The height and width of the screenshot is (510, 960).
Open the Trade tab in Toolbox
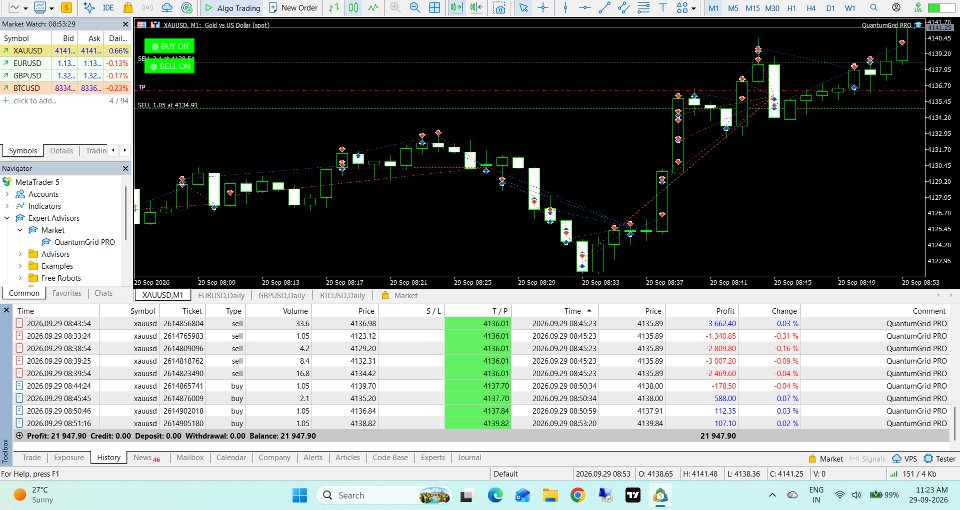[x=31, y=457]
